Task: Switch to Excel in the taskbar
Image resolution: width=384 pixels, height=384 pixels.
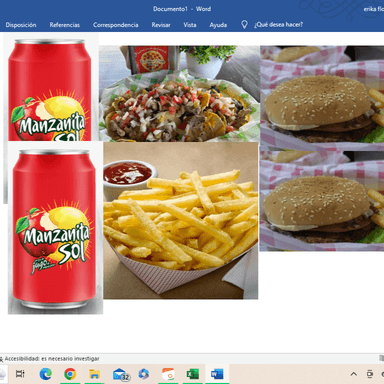Action: tap(193, 374)
